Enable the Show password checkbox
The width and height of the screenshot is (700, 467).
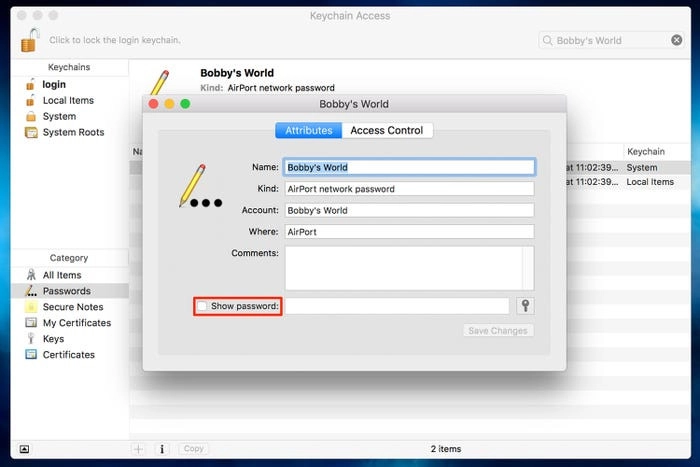[202, 306]
